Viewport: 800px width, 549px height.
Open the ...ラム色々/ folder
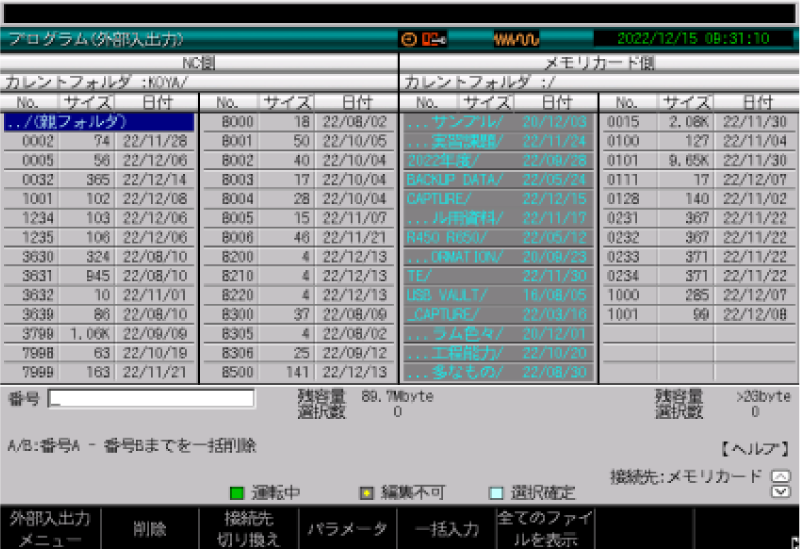498,334
